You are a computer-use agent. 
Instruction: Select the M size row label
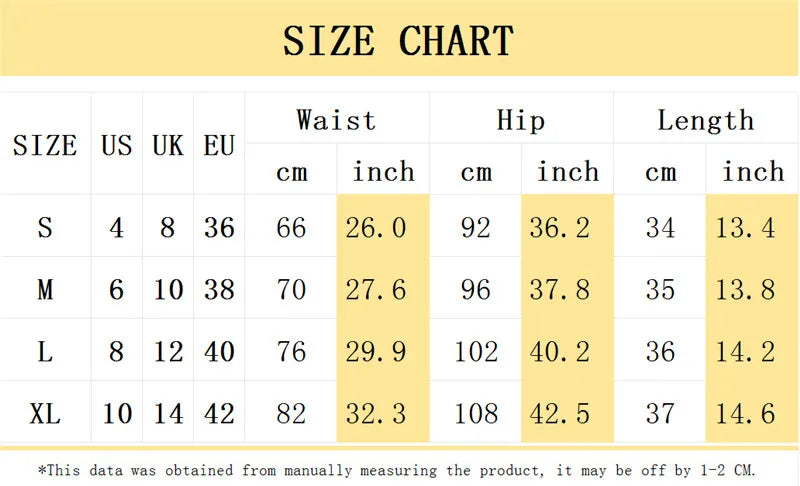[x=45, y=290]
